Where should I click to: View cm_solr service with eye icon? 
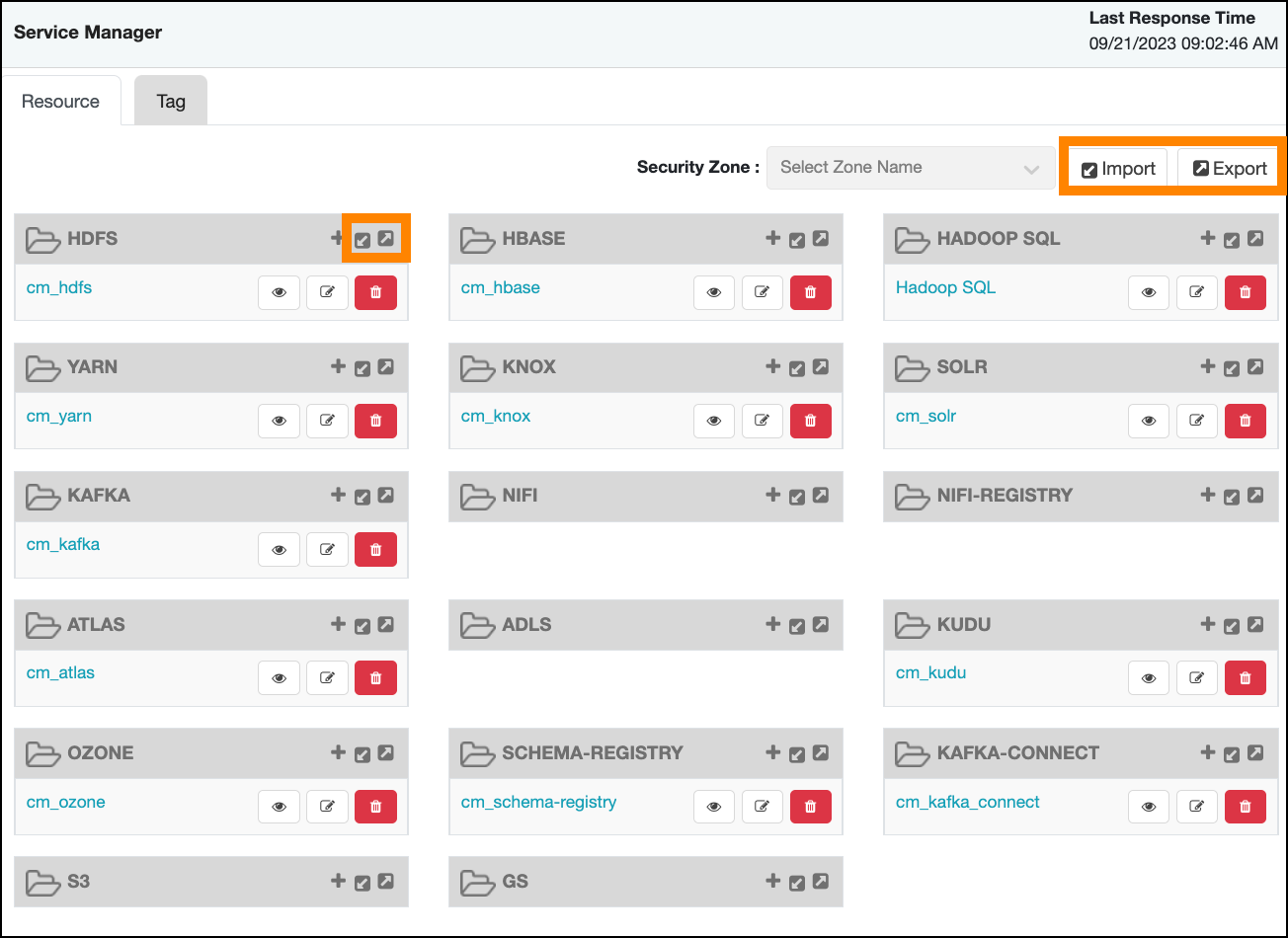pos(1148,421)
